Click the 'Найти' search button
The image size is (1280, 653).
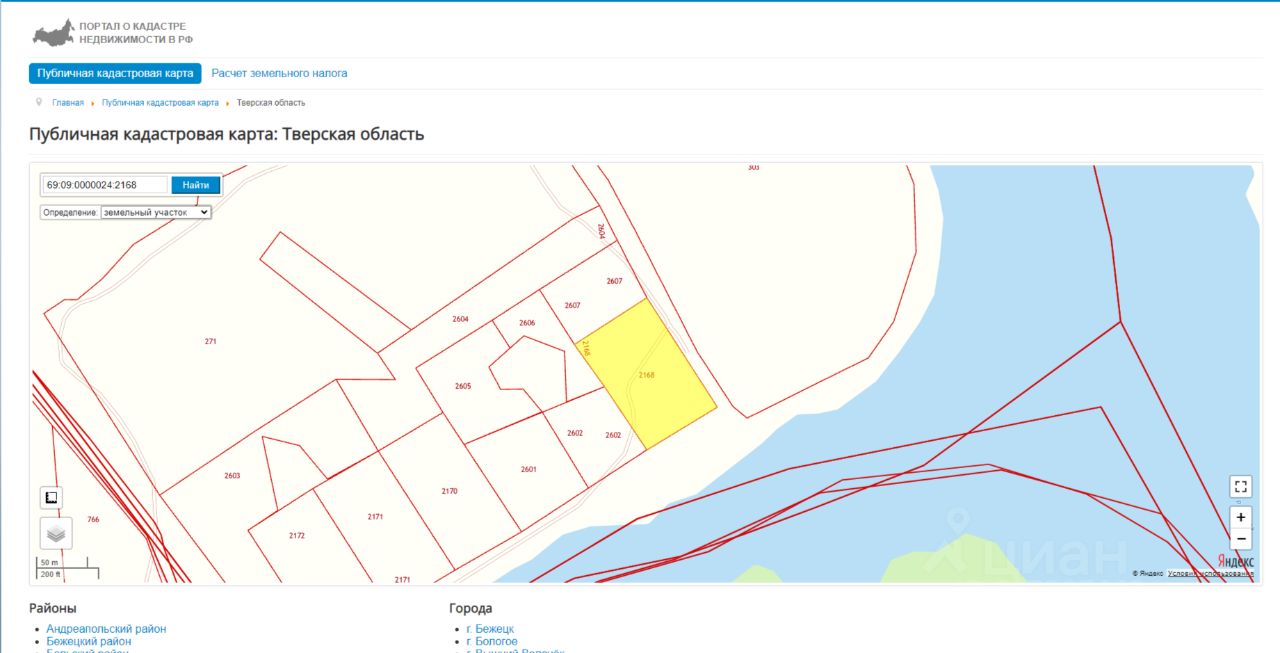coord(196,185)
